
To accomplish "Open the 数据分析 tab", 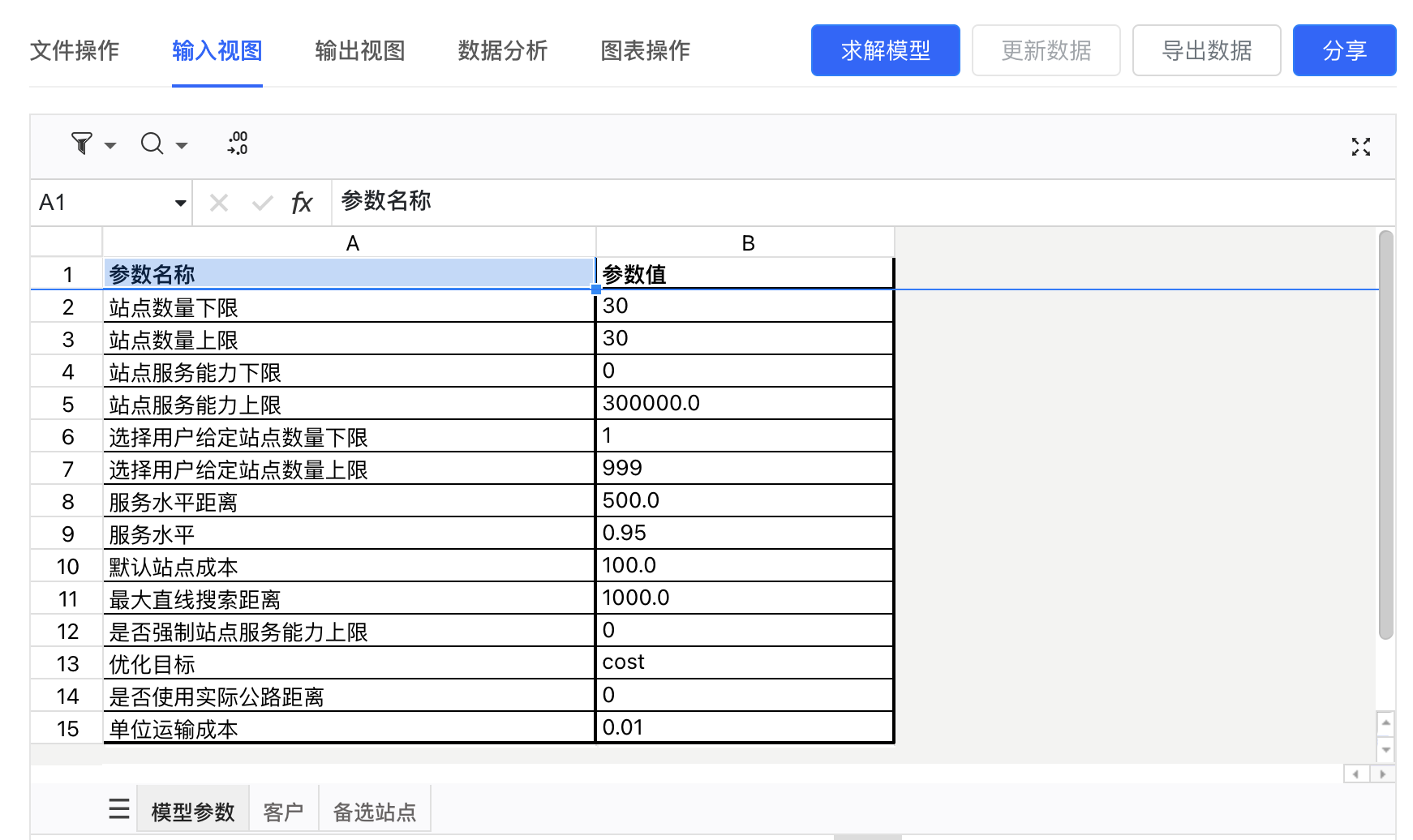I will tap(502, 51).
